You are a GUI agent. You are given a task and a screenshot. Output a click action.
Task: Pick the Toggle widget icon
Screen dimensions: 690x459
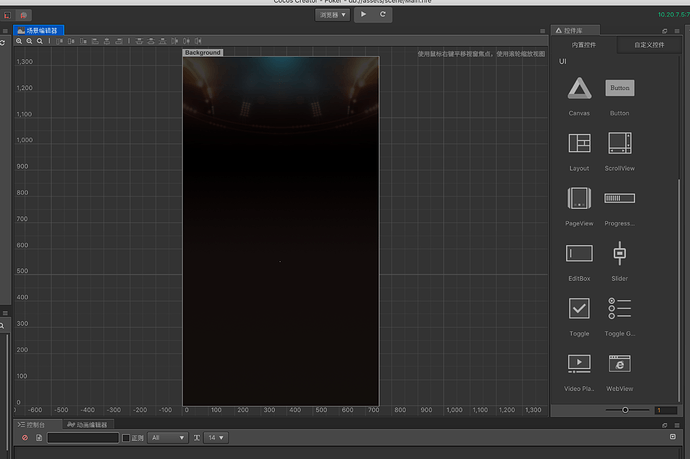pos(579,308)
